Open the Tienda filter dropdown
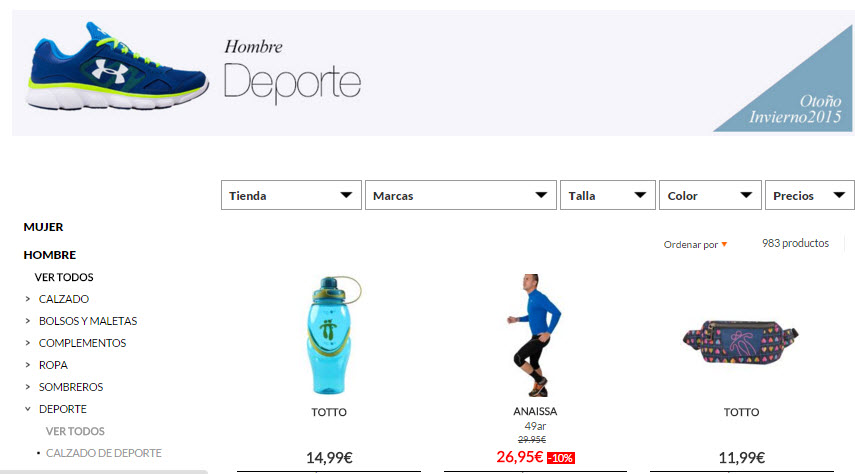Screen dimensions: 855x474 pyautogui.click(x=291, y=195)
